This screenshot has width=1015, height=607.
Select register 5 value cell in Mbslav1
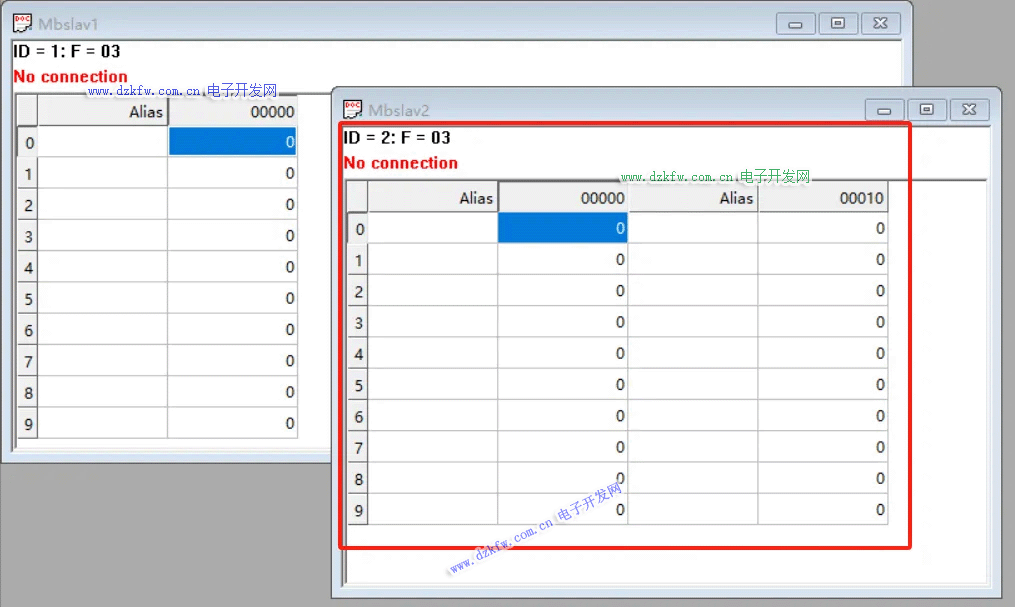point(232,298)
